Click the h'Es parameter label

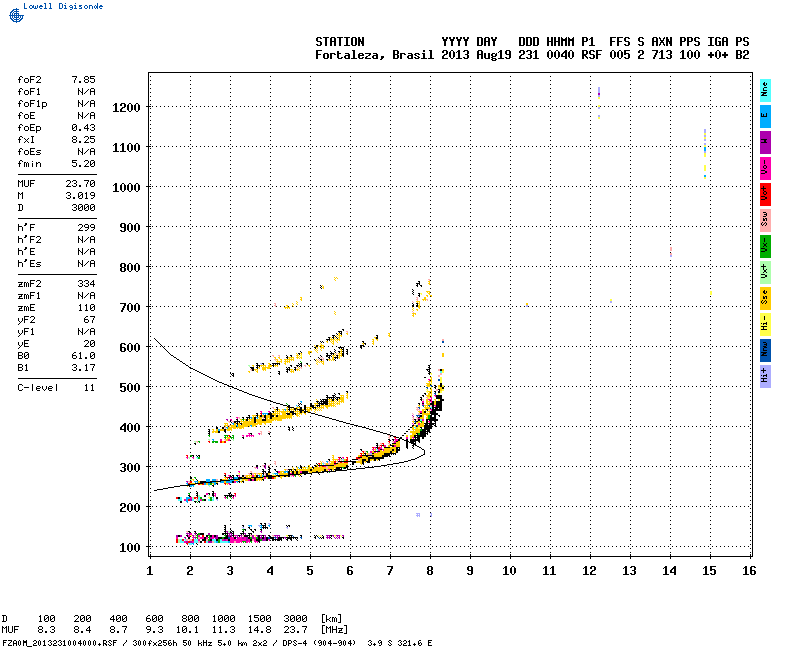[29, 264]
